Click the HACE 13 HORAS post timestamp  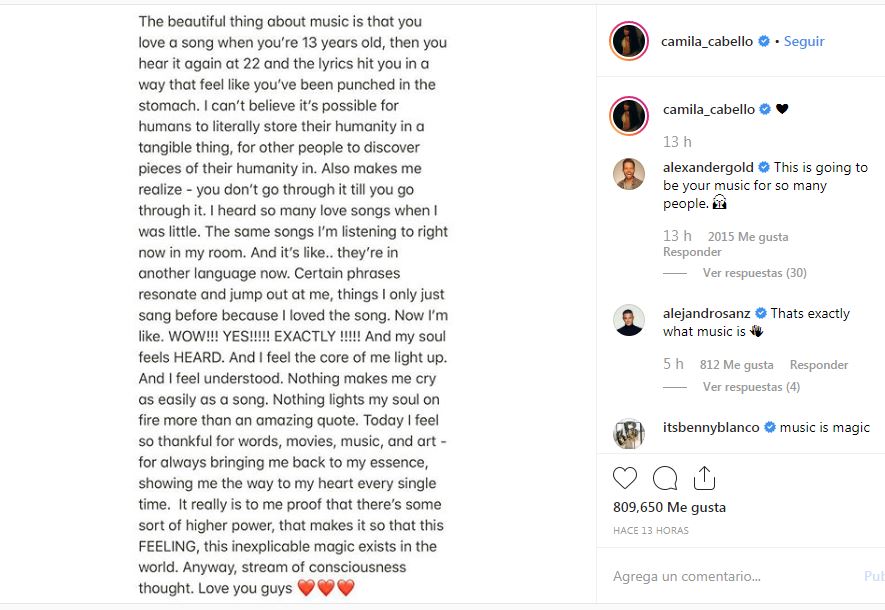[x=651, y=530]
